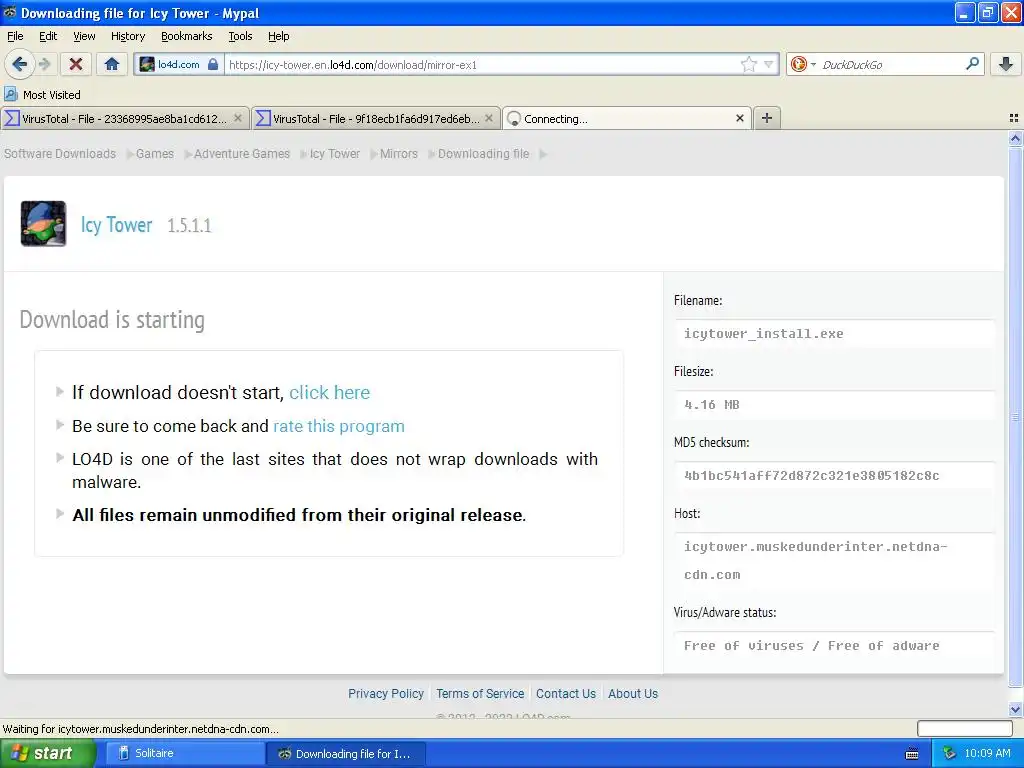Click the Games breadcrumb
The image size is (1024, 768).
(155, 153)
